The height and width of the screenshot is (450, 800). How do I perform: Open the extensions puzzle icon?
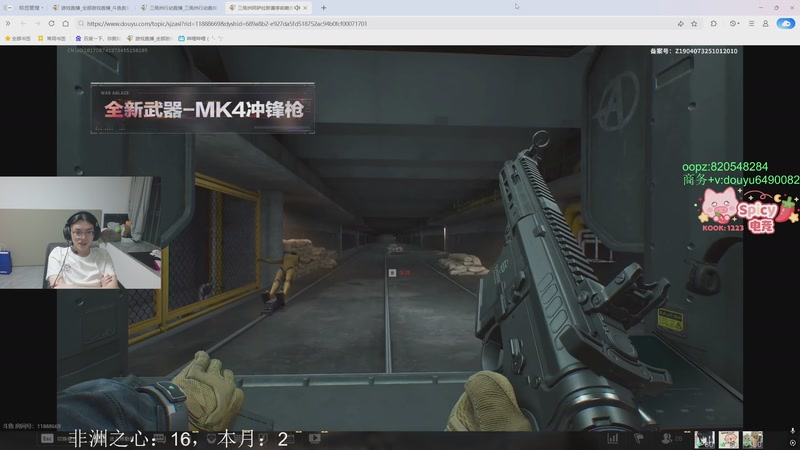pos(714,23)
